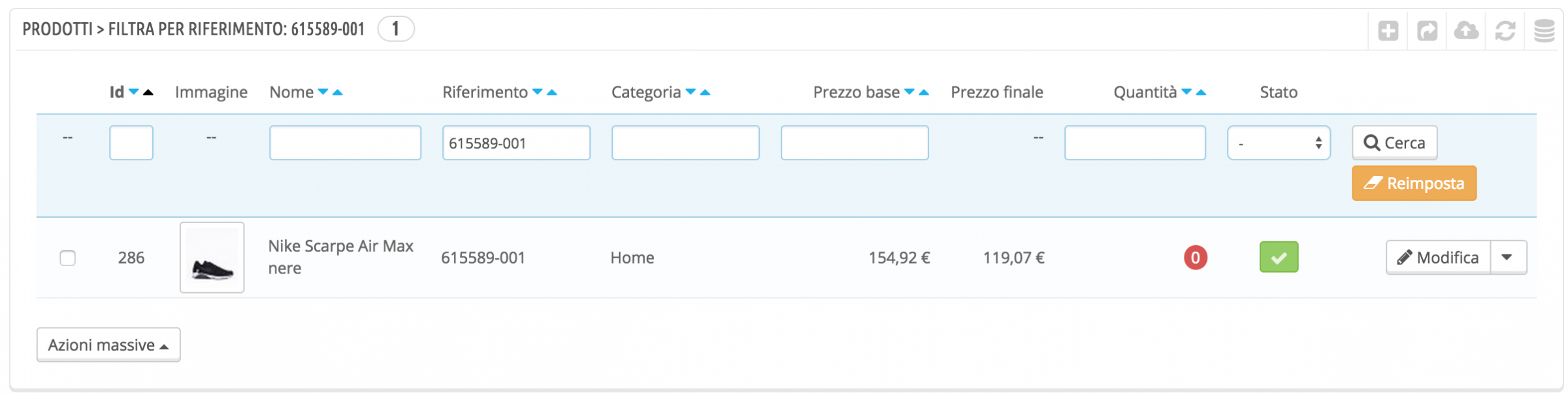This screenshot has width=1568, height=395.
Task: Toggle green enabled status for product
Action: [x=1279, y=257]
